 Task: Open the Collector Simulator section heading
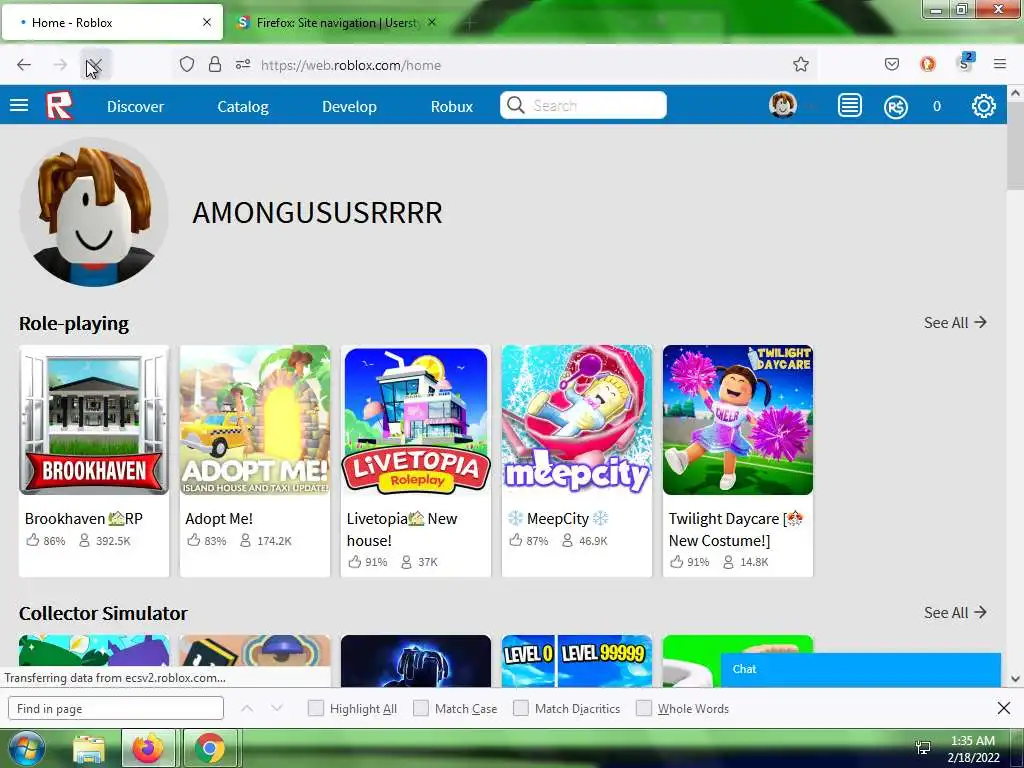[x=103, y=613]
